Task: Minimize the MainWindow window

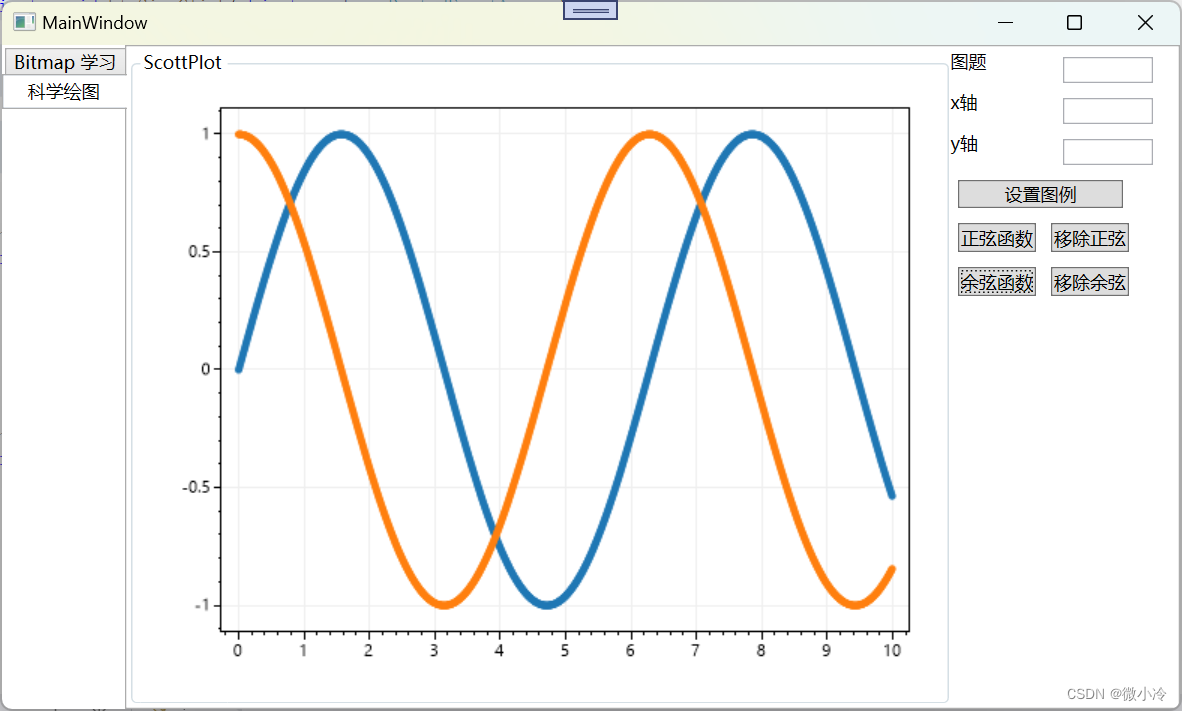Action: [1005, 23]
